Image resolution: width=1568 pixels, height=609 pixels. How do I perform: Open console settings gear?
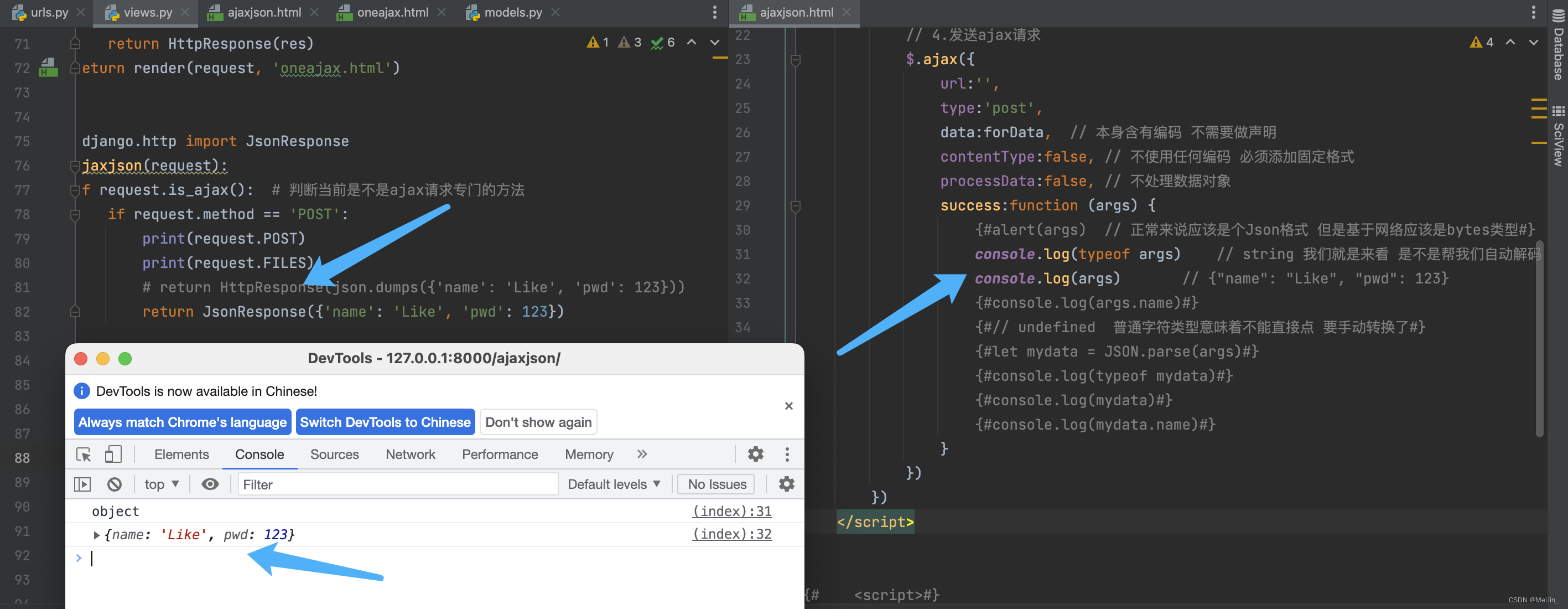(786, 484)
